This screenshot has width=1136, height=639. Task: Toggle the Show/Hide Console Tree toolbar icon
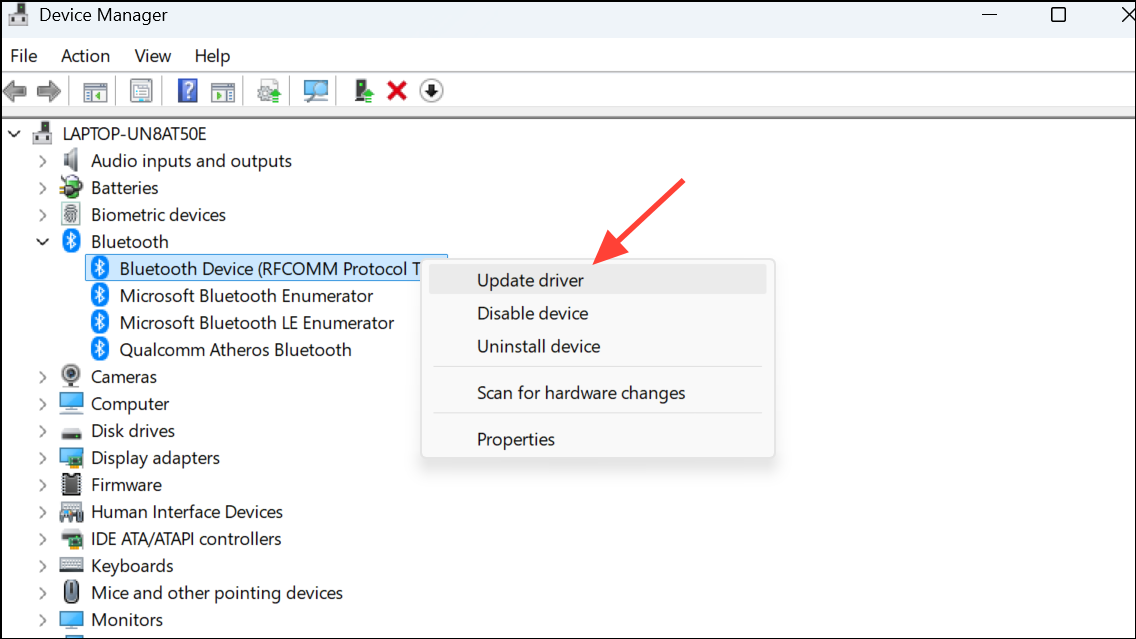click(x=95, y=90)
